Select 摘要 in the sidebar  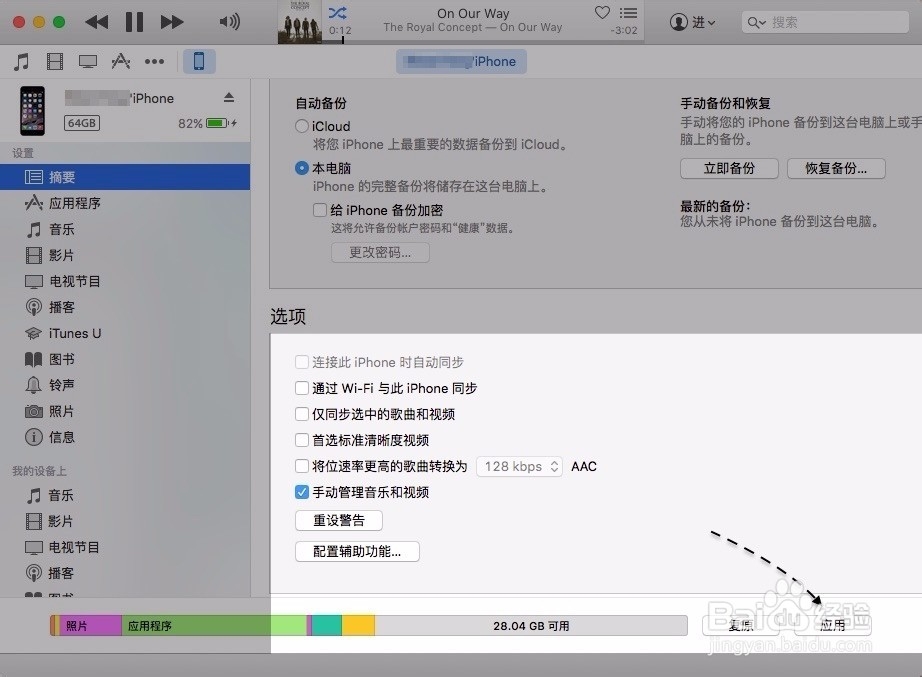click(125, 177)
